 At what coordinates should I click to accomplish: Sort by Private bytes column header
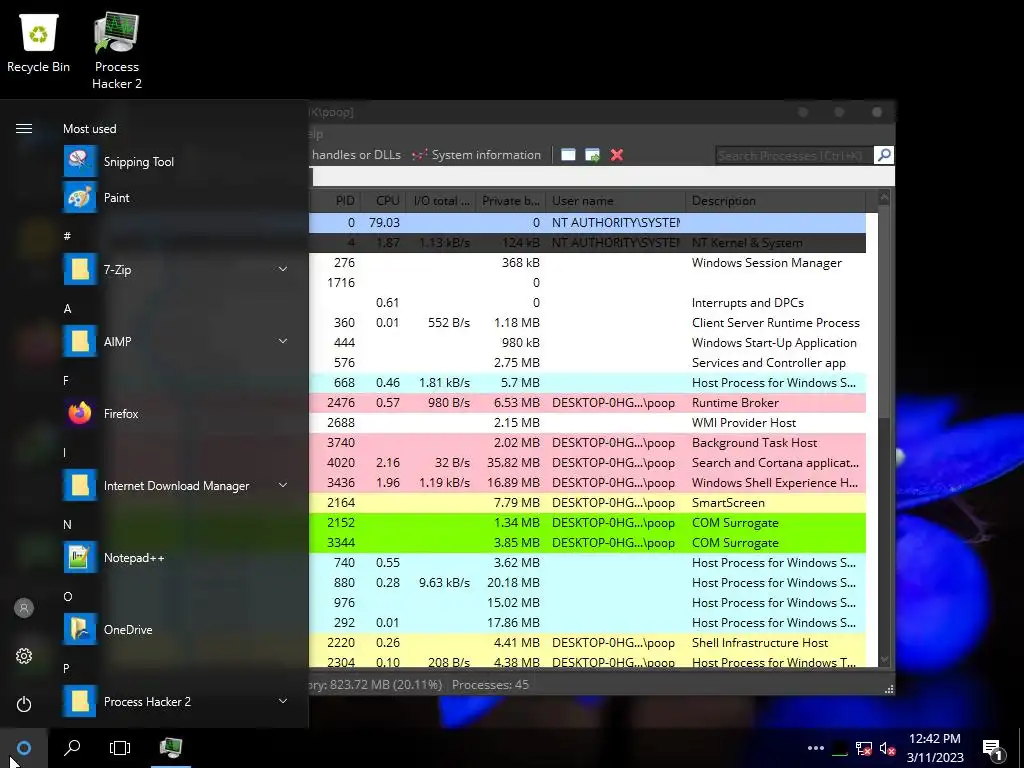(x=511, y=200)
